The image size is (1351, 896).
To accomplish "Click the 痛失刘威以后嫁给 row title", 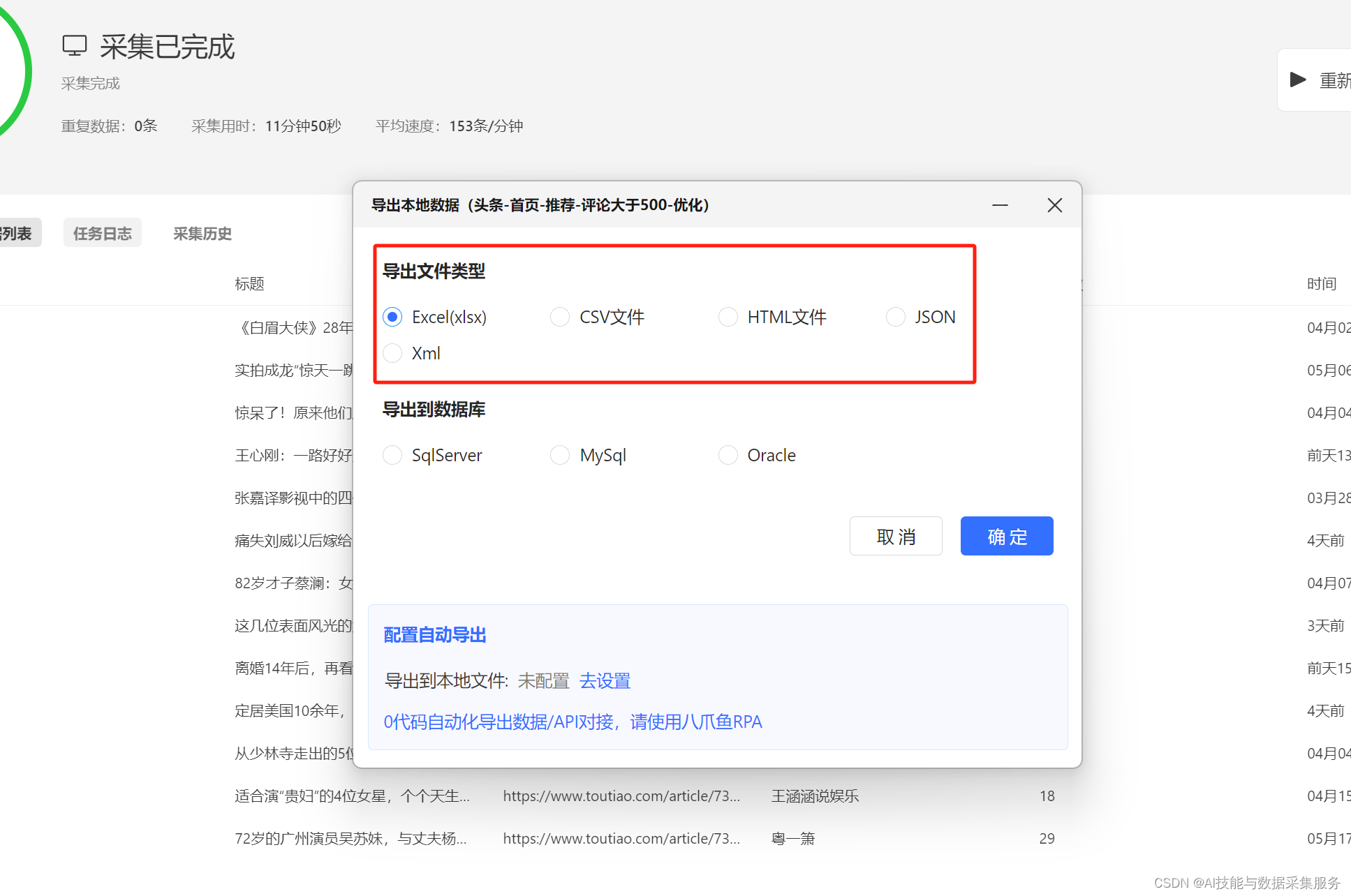I will (x=294, y=541).
